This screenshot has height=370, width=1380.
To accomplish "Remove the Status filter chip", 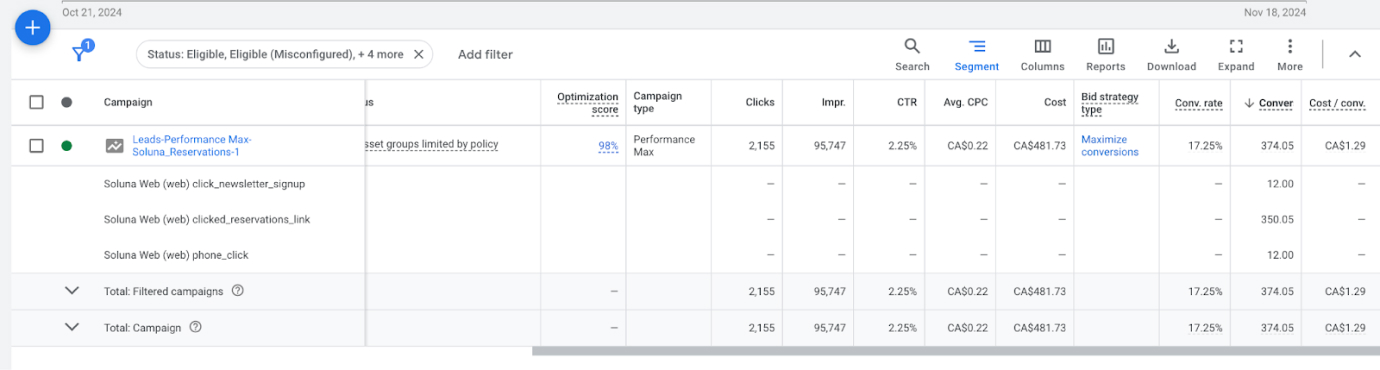I will pos(419,54).
